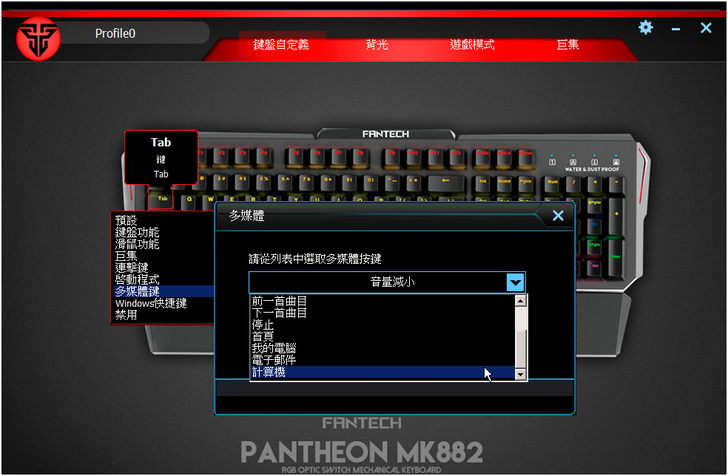Select 連擊鍵 menu entry
728x476 pixels.
pyautogui.click(x=162, y=267)
